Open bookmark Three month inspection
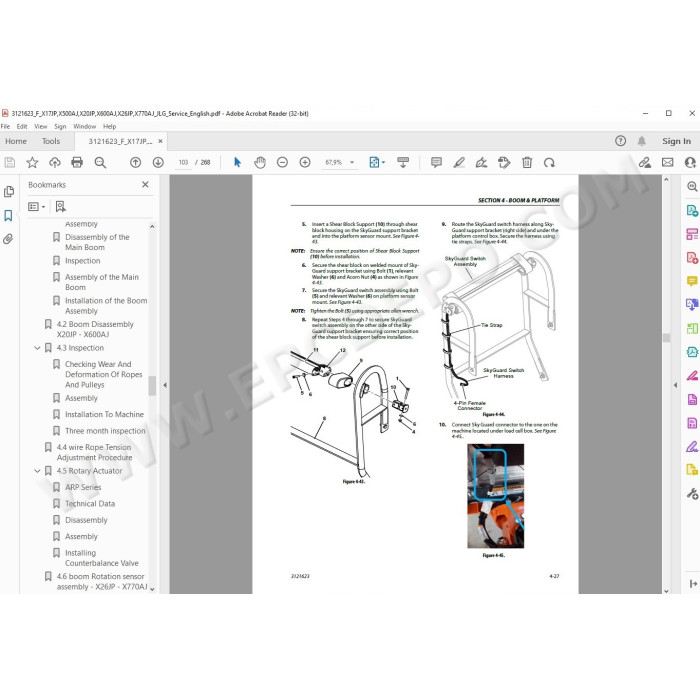Screen dimensions: 700x700 tap(105, 431)
